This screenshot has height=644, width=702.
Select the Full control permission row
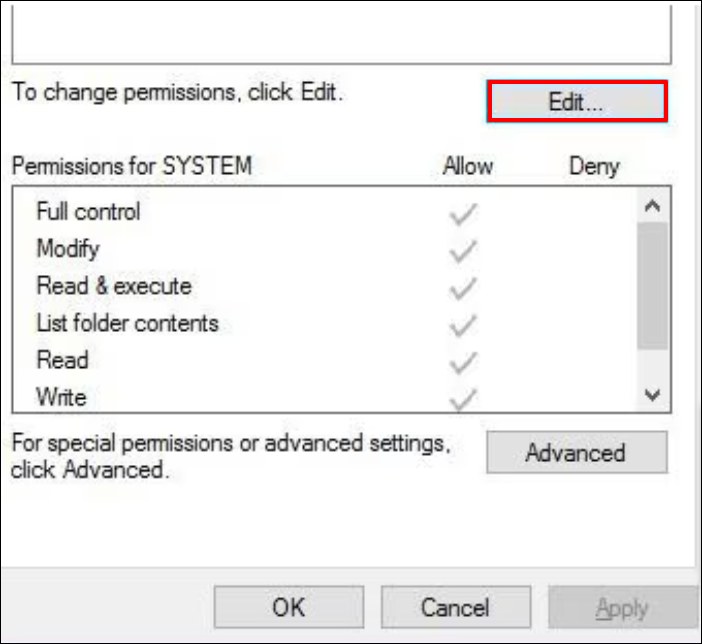coord(88,212)
